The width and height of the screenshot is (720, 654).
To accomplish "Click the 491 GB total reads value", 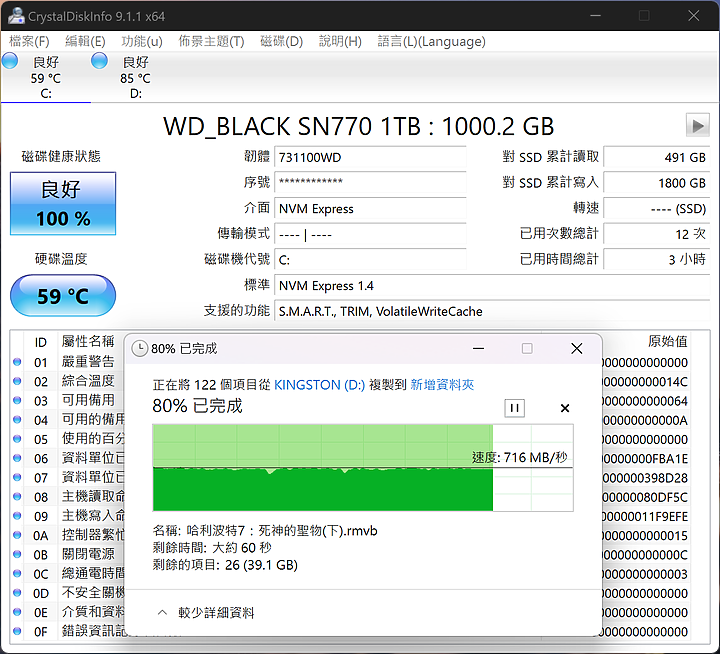I will (657, 158).
